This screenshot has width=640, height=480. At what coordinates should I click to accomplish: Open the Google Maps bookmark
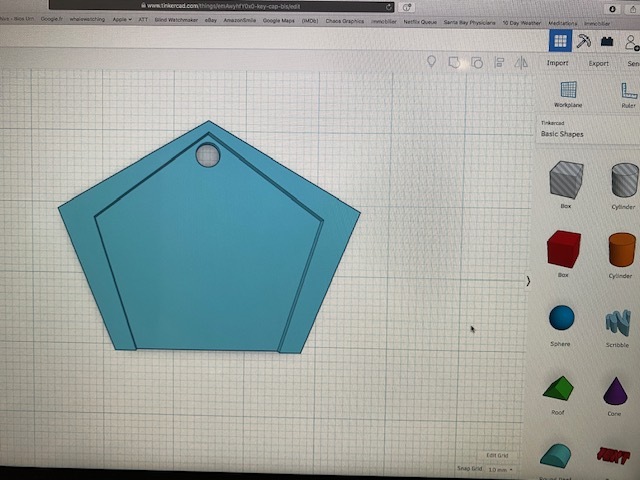tap(278, 20)
